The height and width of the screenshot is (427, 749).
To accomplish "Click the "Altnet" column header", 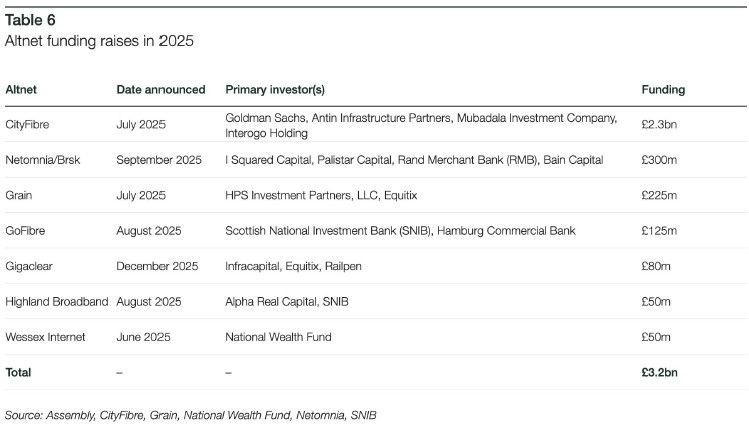I will click(x=22, y=90).
